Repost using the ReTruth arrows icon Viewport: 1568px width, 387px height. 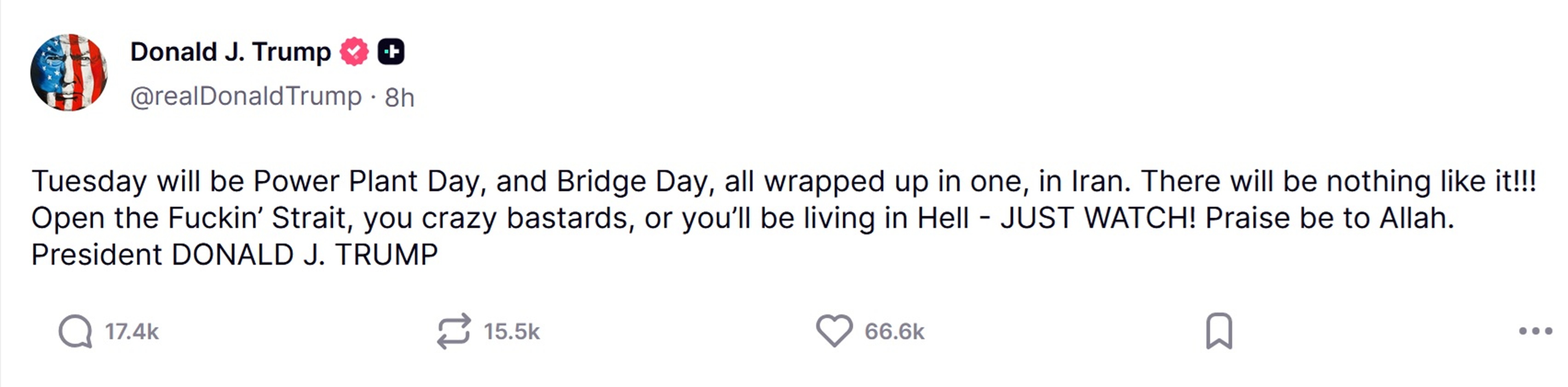tap(454, 332)
